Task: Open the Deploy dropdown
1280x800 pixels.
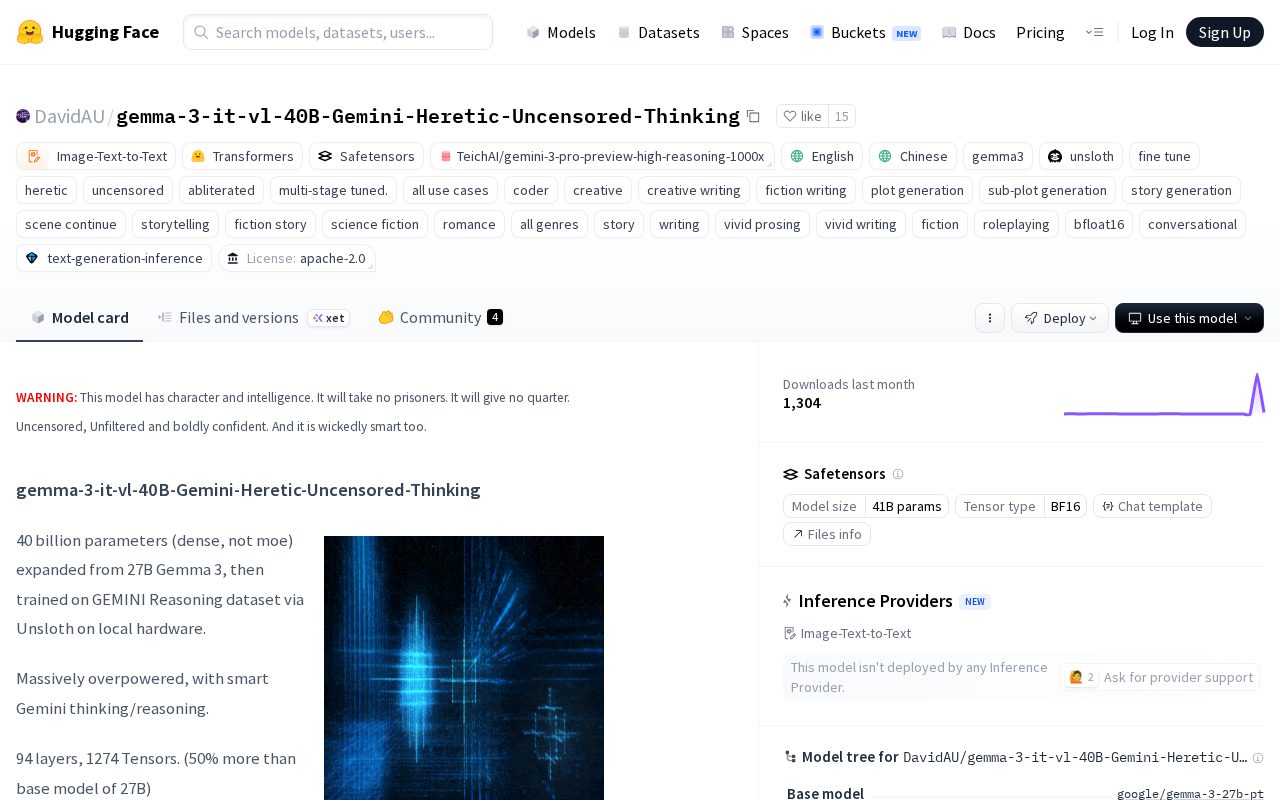Action: (1060, 318)
